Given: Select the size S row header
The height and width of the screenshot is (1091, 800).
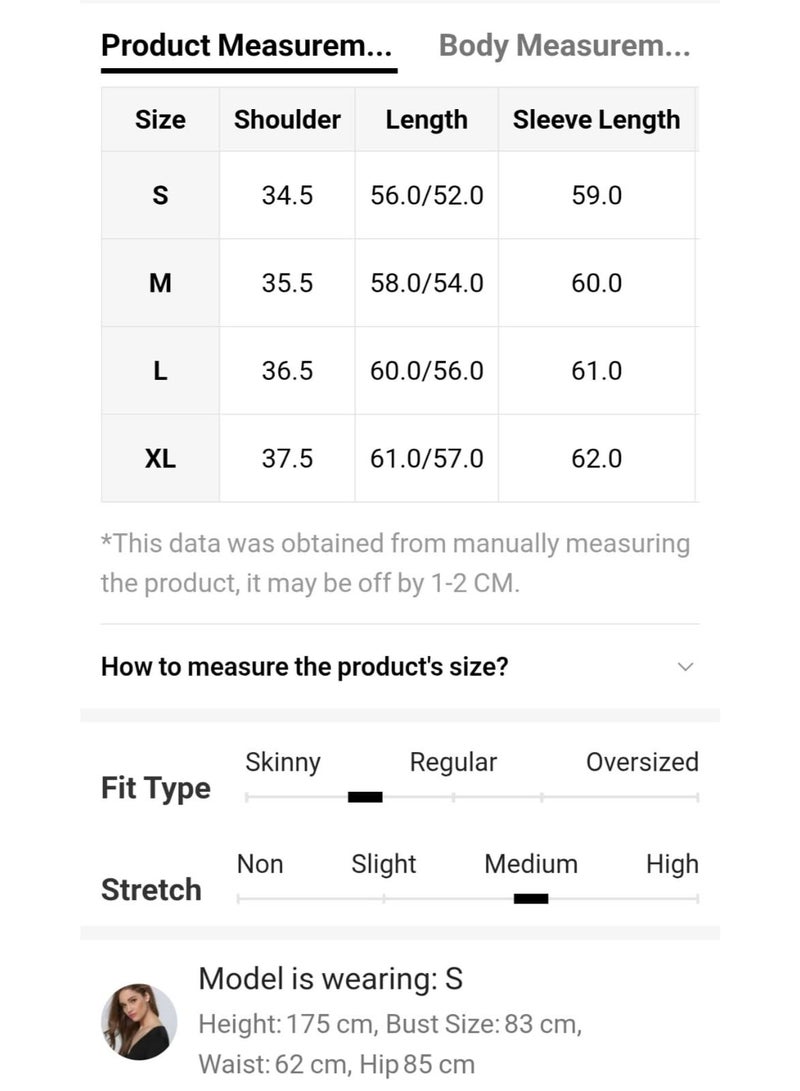Looking at the screenshot, I should click(x=160, y=195).
